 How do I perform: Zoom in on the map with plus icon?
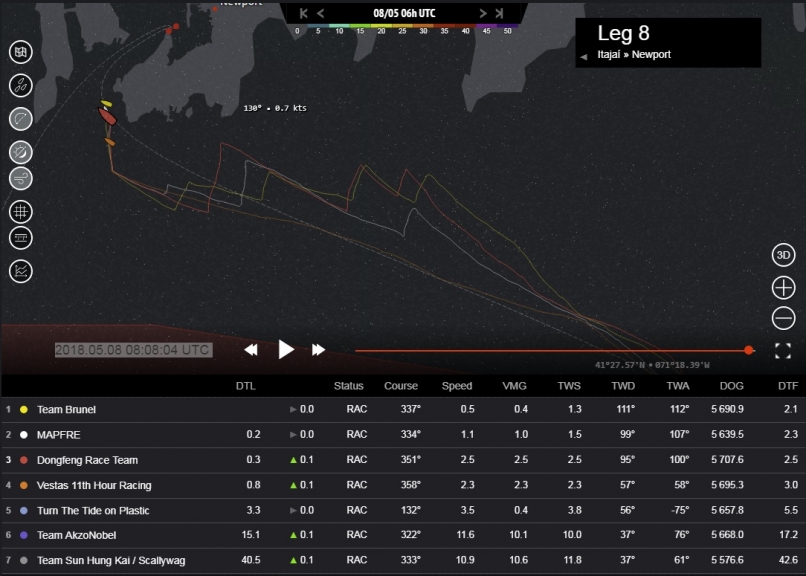tap(783, 288)
